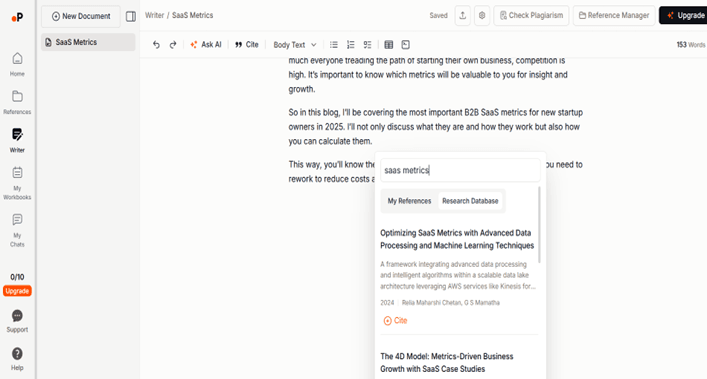Image resolution: width=707 pixels, height=379 pixels.
Task: Click the Paperpal logo icon
Action: (17, 18)
